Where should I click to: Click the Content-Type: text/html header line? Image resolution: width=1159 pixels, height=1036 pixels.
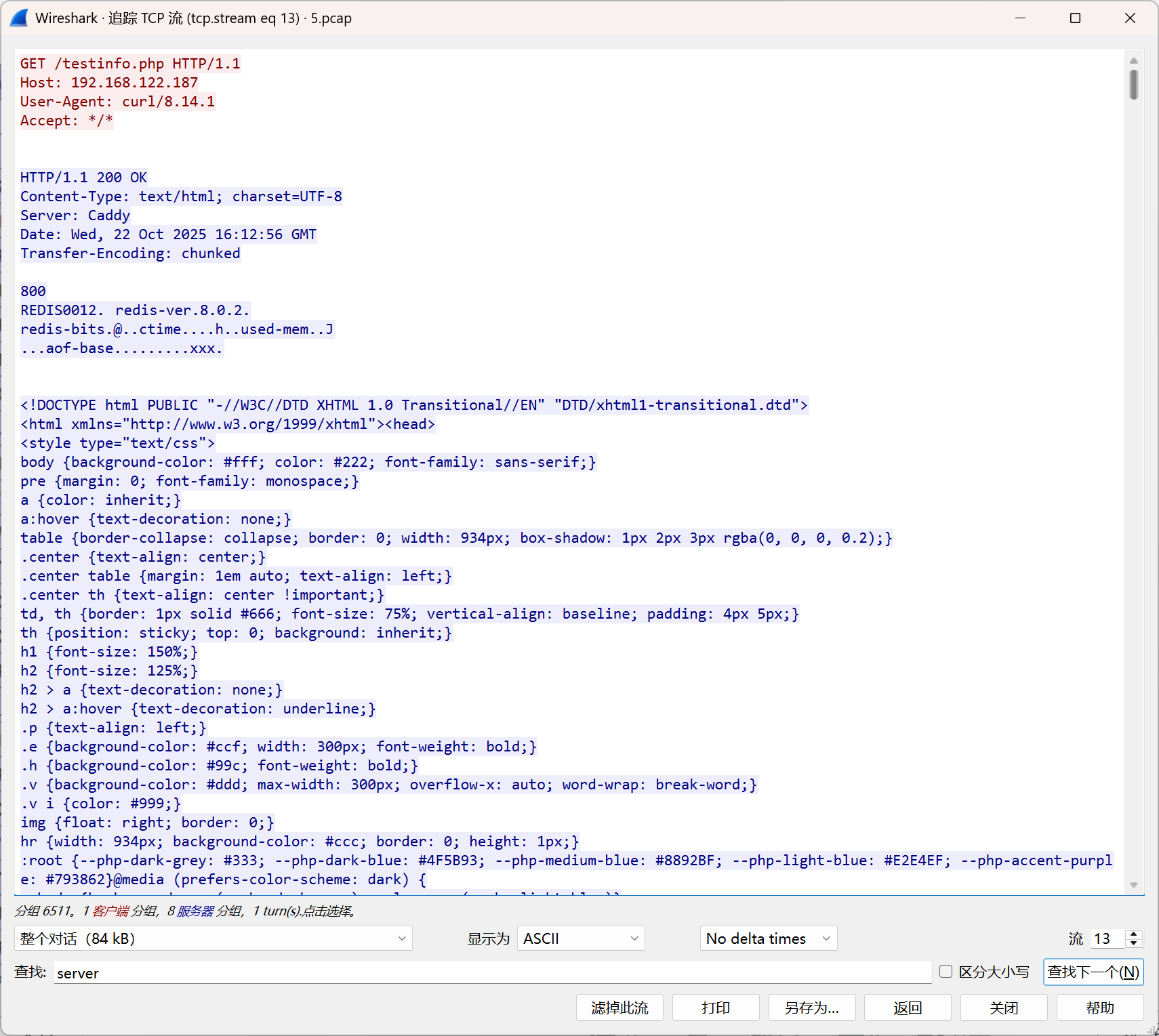(182, 196)
